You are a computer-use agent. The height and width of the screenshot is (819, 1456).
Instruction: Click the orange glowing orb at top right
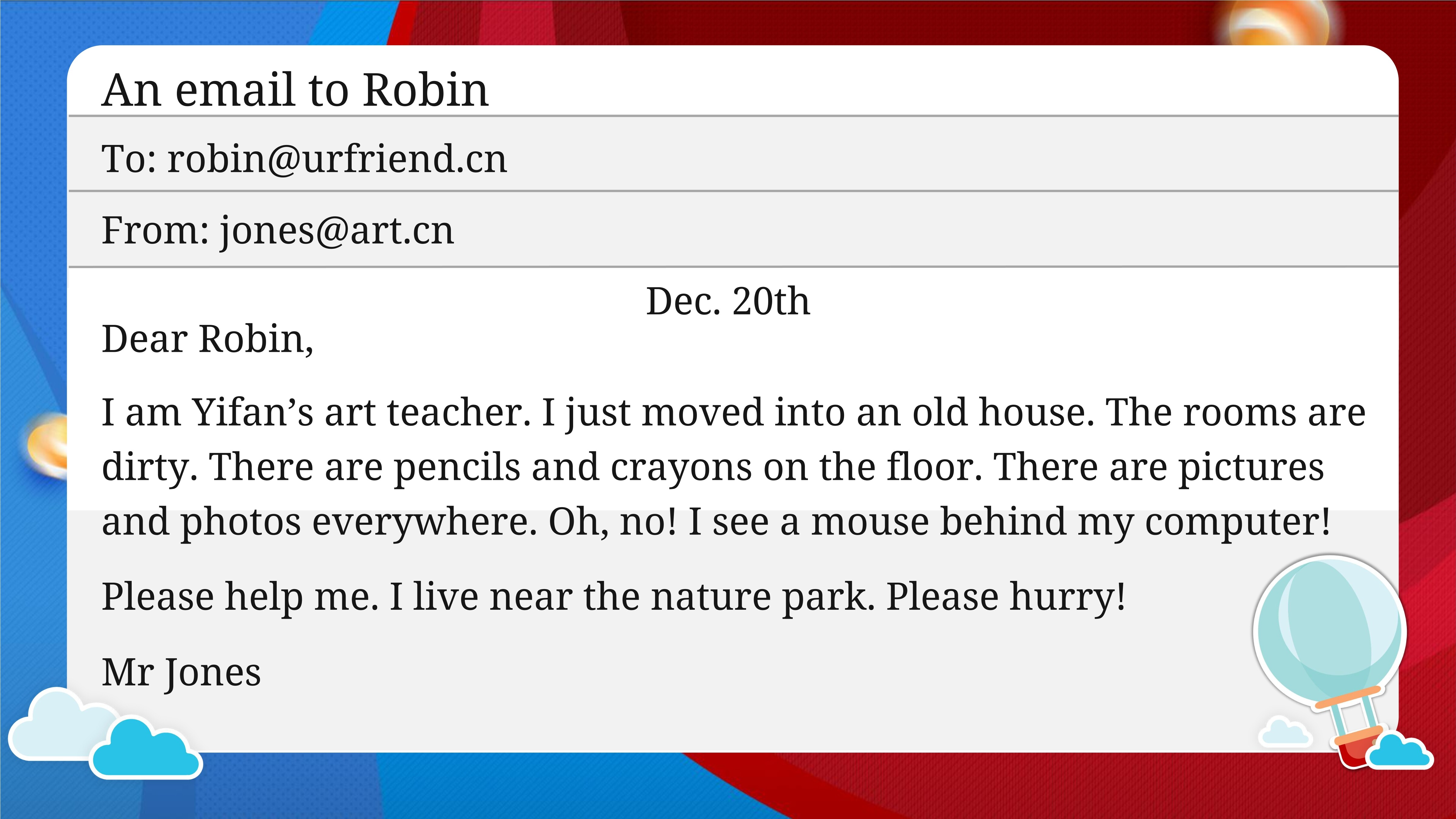[x=1279, y=23]
